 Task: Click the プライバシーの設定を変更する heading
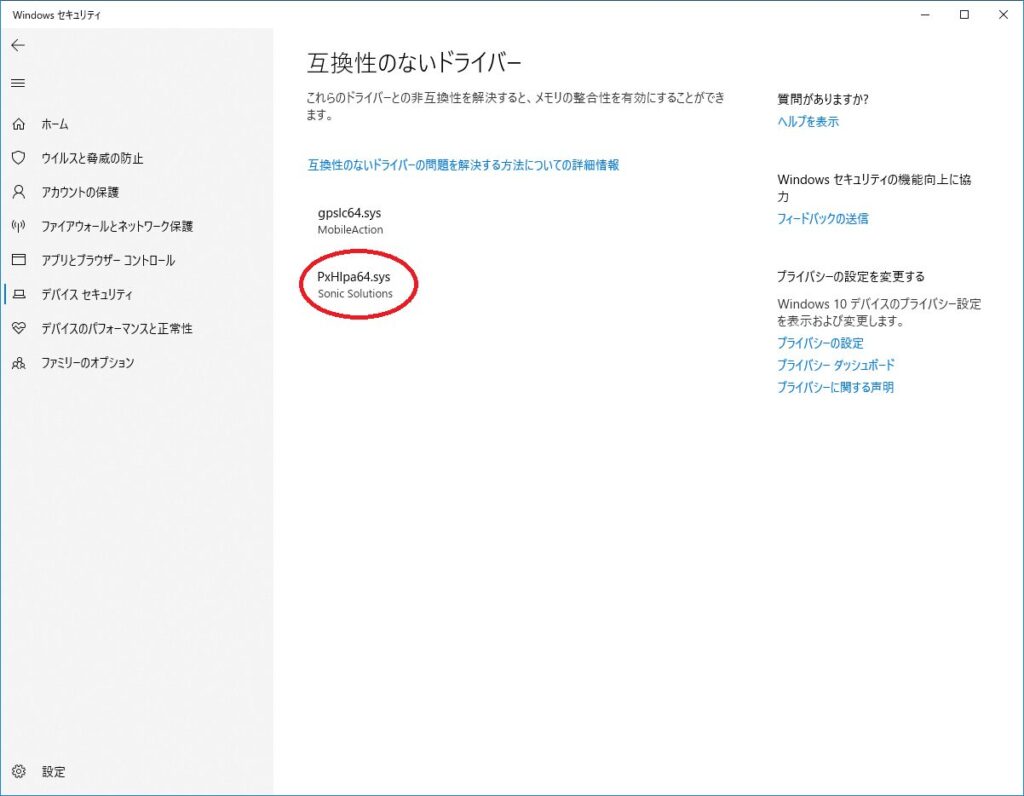click(x=851, y=277)
